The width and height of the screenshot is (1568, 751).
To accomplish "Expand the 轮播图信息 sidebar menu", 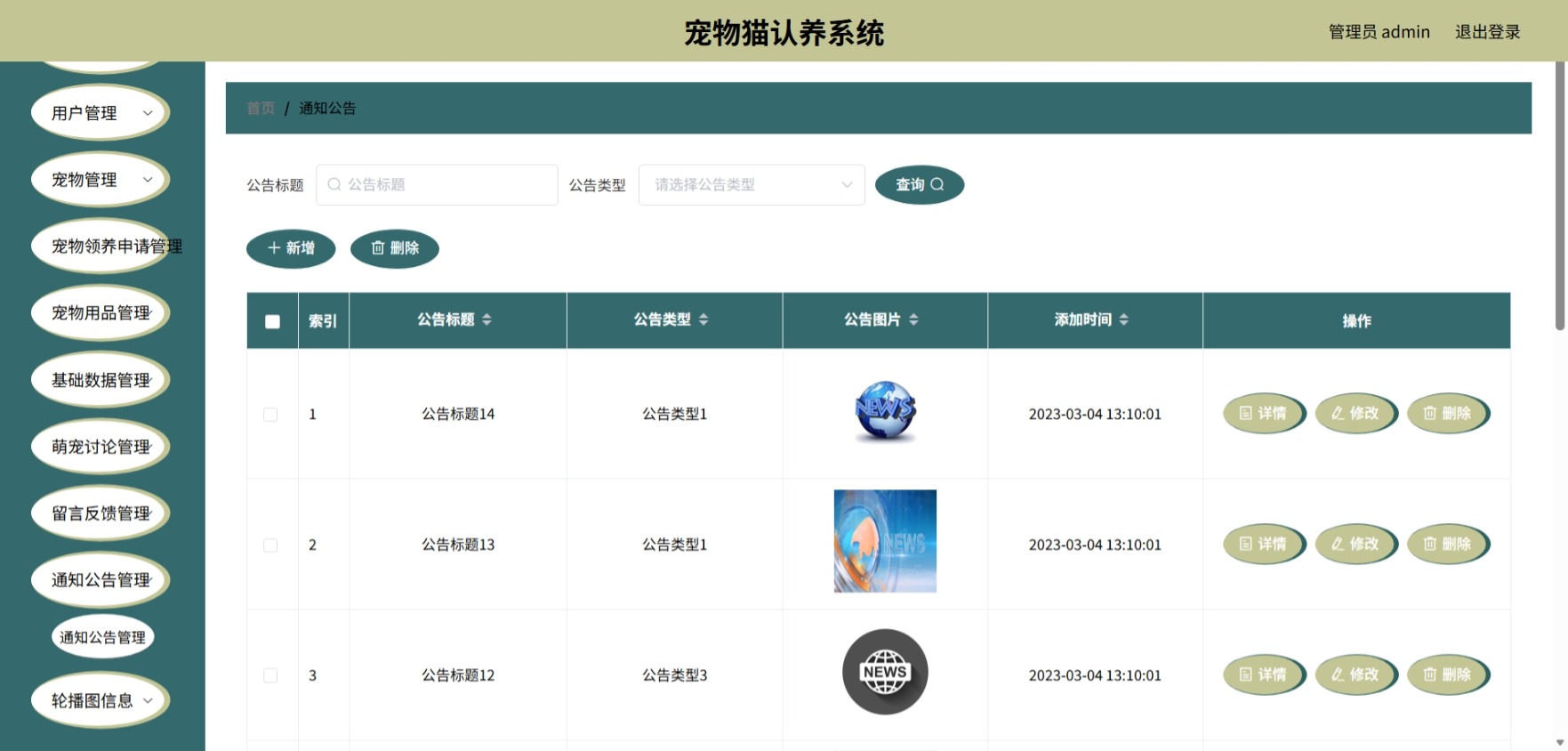I will click(x=101, y=700).
